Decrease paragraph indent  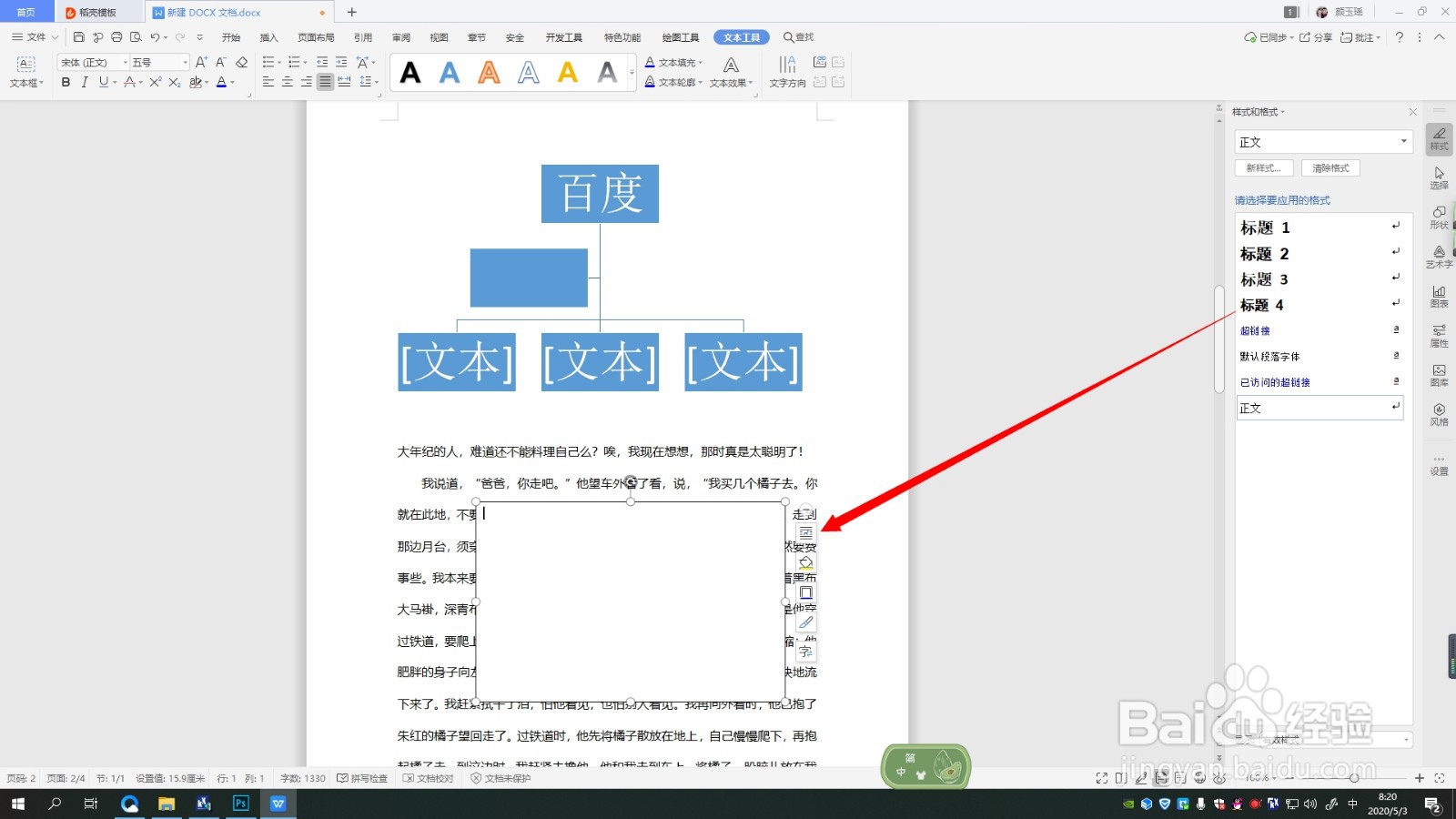322,62
